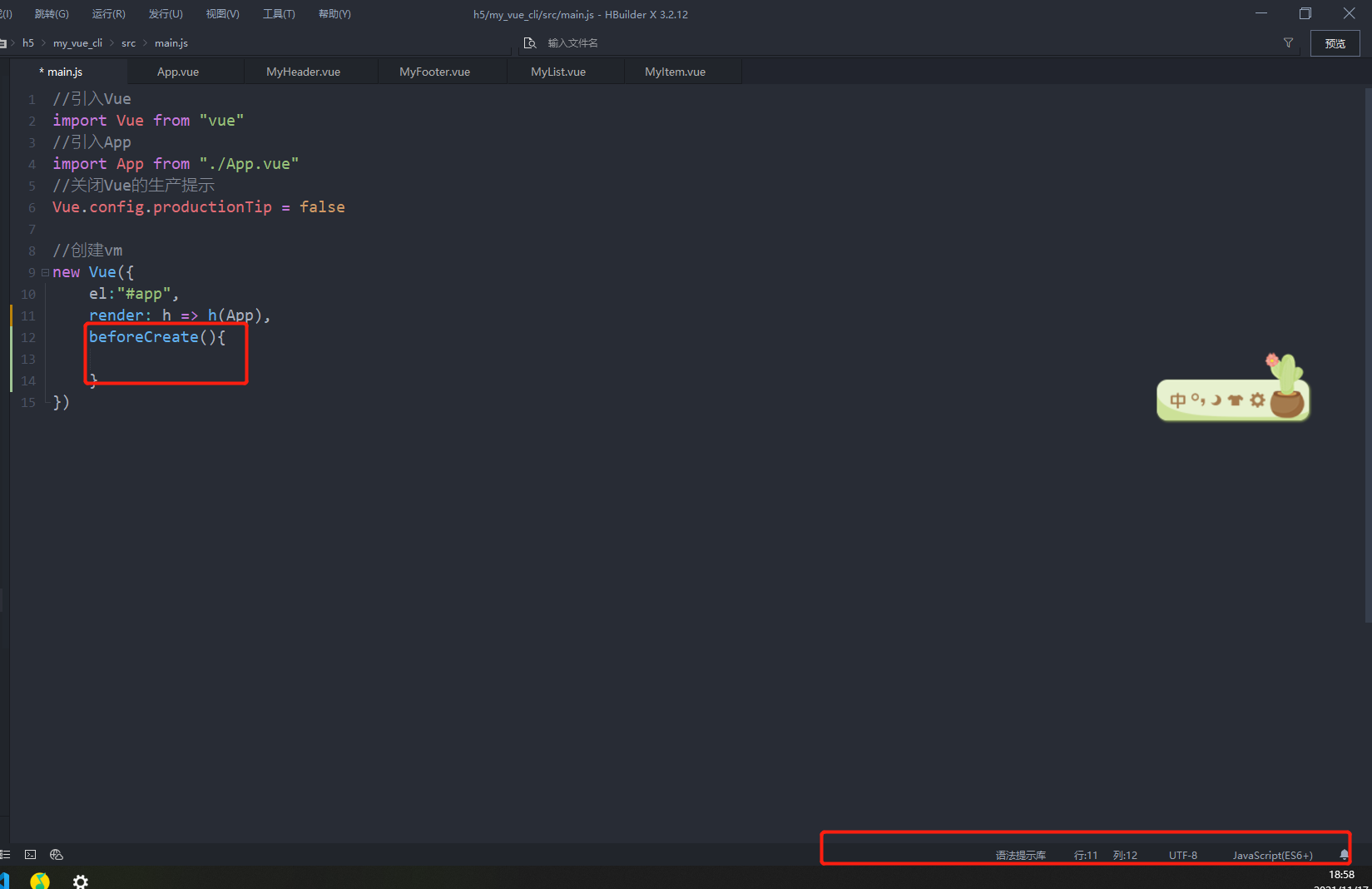The height and width of the screenshot is (889, 1372).
Task: Open the 运行(R) menu
Action: point(108,14)
